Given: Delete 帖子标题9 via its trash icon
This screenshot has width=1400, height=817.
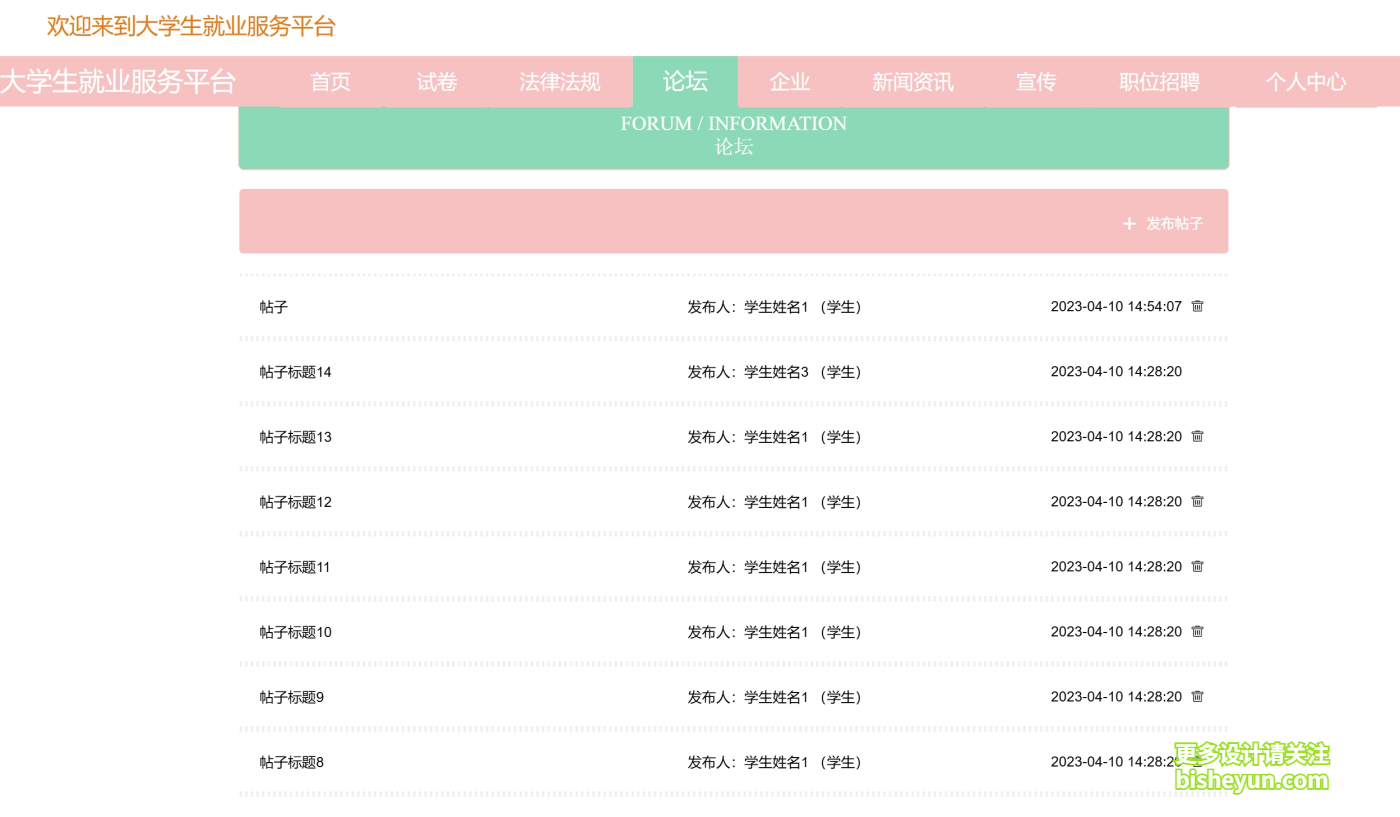Looking at the screenshot, I should [x=1197, y=696].
